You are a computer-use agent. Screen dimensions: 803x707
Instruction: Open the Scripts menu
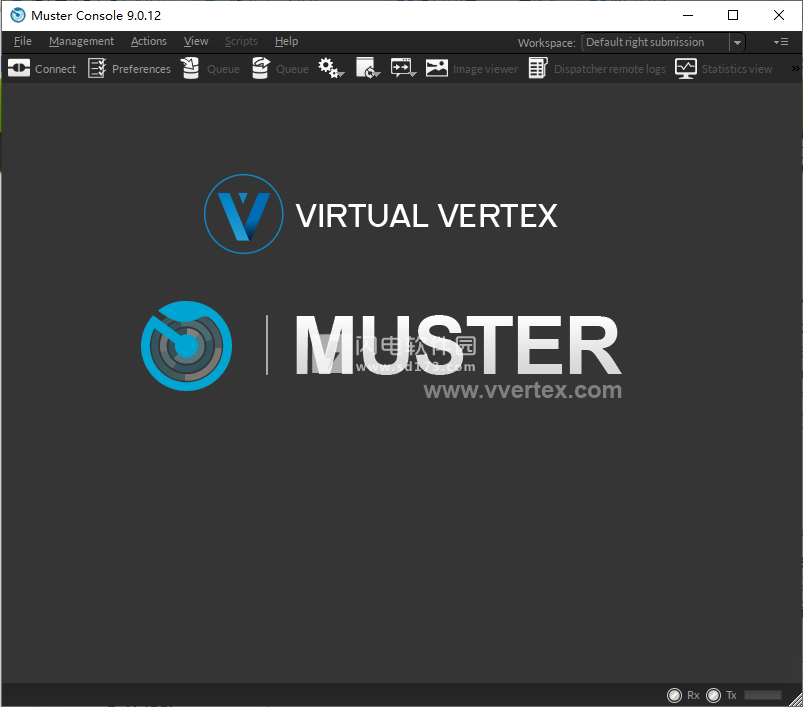pos(241,41)
